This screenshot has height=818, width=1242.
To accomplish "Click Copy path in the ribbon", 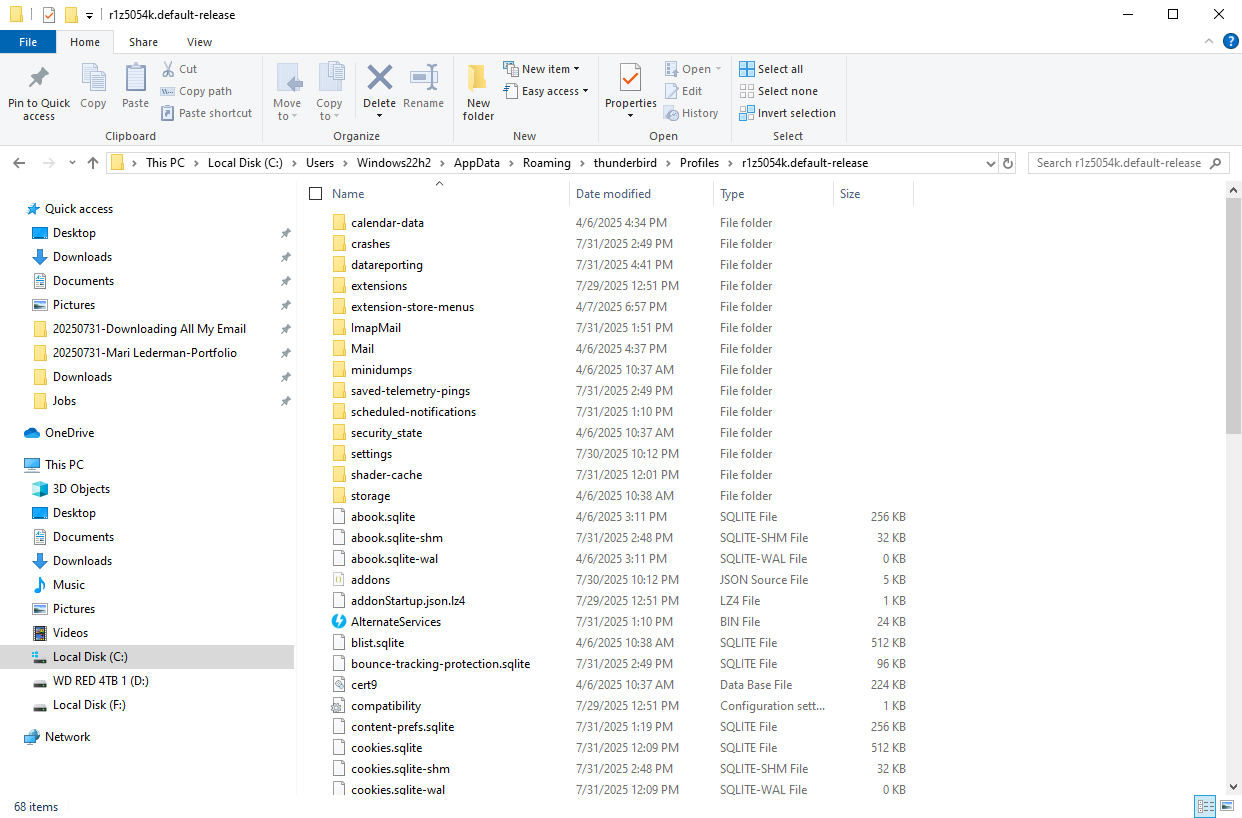I will [196, 91].
